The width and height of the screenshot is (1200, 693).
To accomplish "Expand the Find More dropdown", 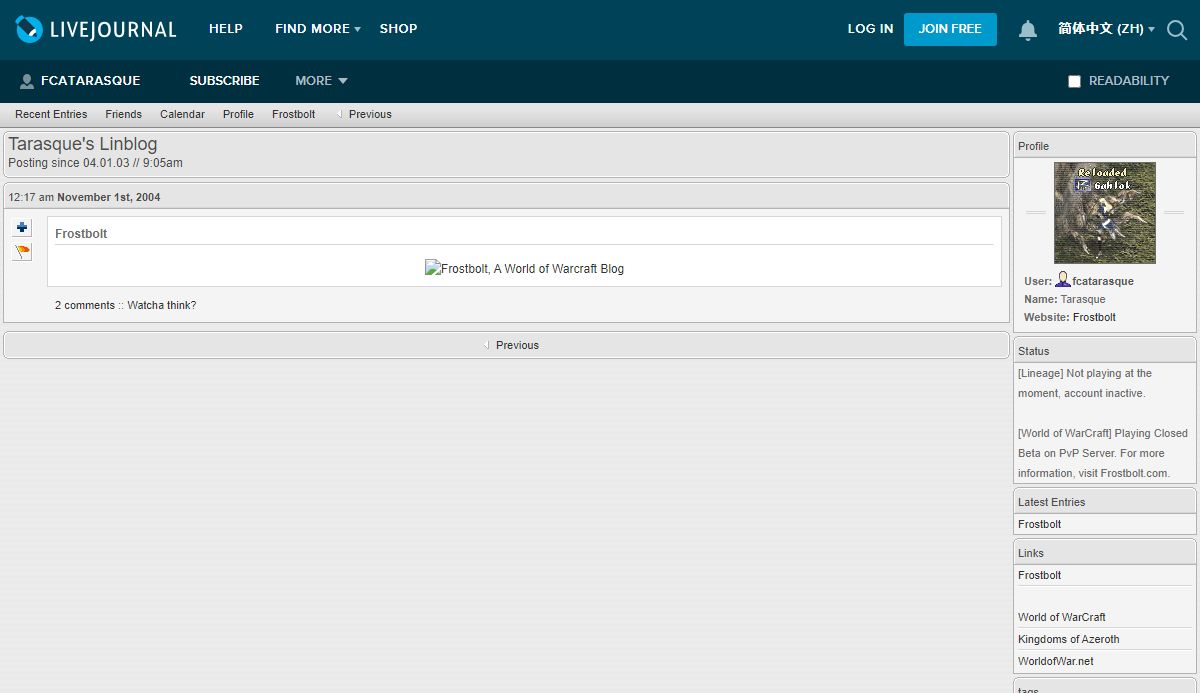I will [318, 29].
